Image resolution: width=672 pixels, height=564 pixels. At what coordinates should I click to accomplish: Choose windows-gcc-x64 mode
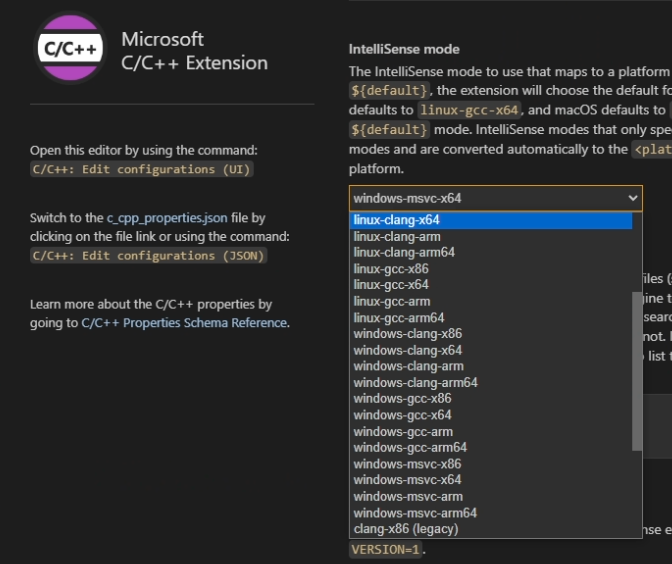click(491, 415)
